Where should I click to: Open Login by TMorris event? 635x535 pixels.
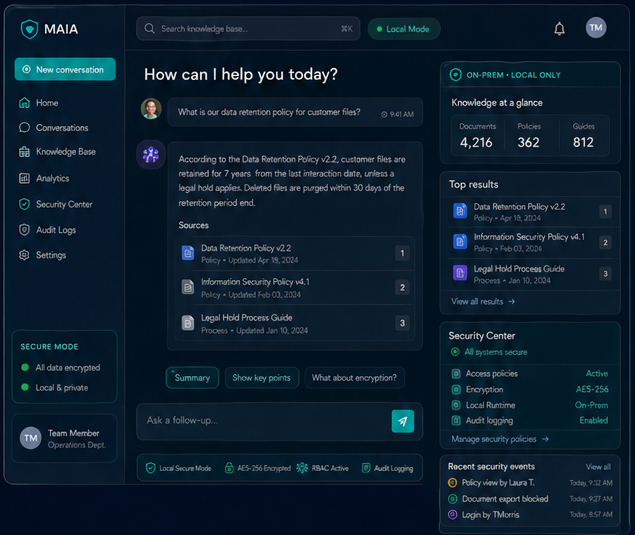pos(530,515)
